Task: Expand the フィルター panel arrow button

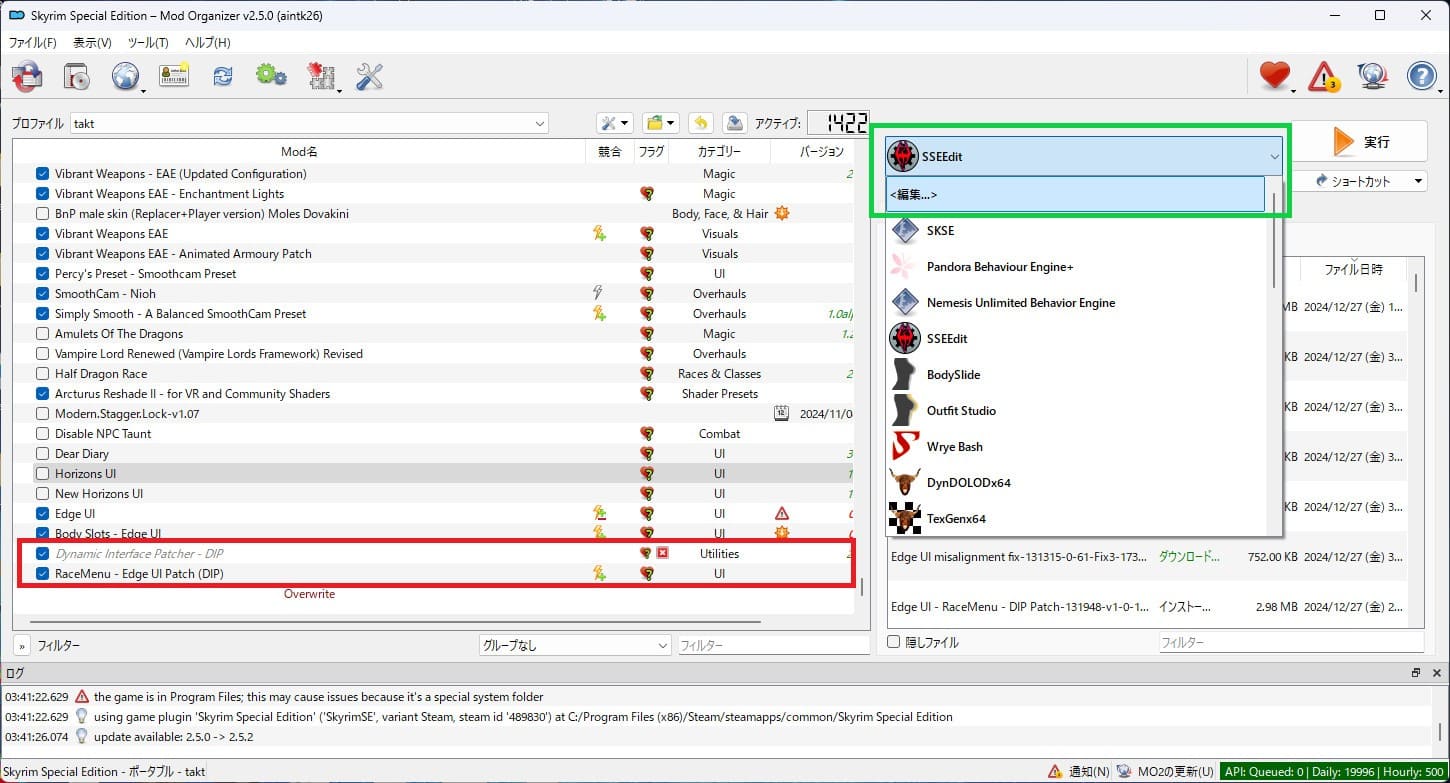Action: (x=21, y=646)
